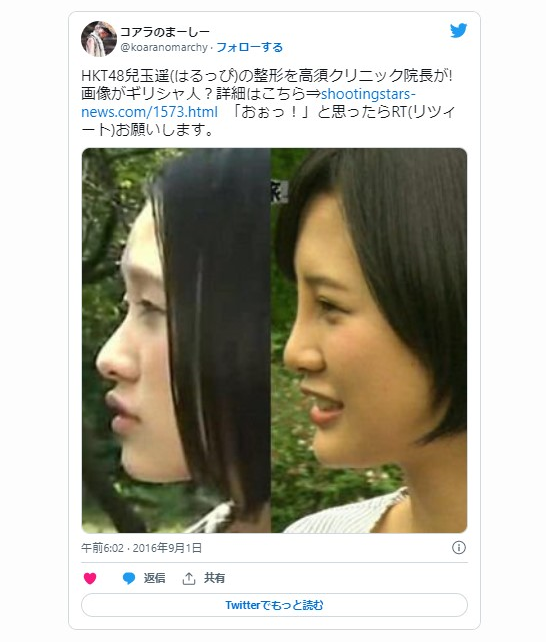Screen dimensions: 546x642
Task: Open the tweet timestamp 午前6:02 2016年9月1日
Action: 142,548
